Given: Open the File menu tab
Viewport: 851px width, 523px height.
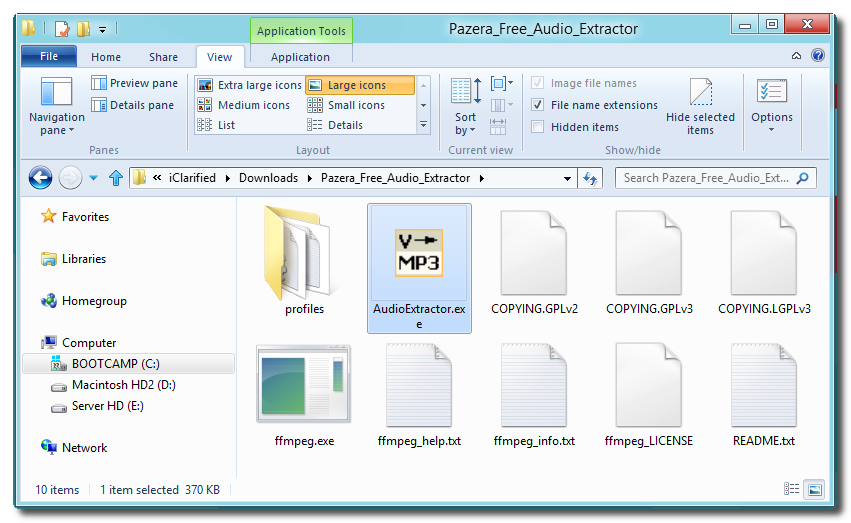Looking at the screenshot, I should [x=49, y=56].
